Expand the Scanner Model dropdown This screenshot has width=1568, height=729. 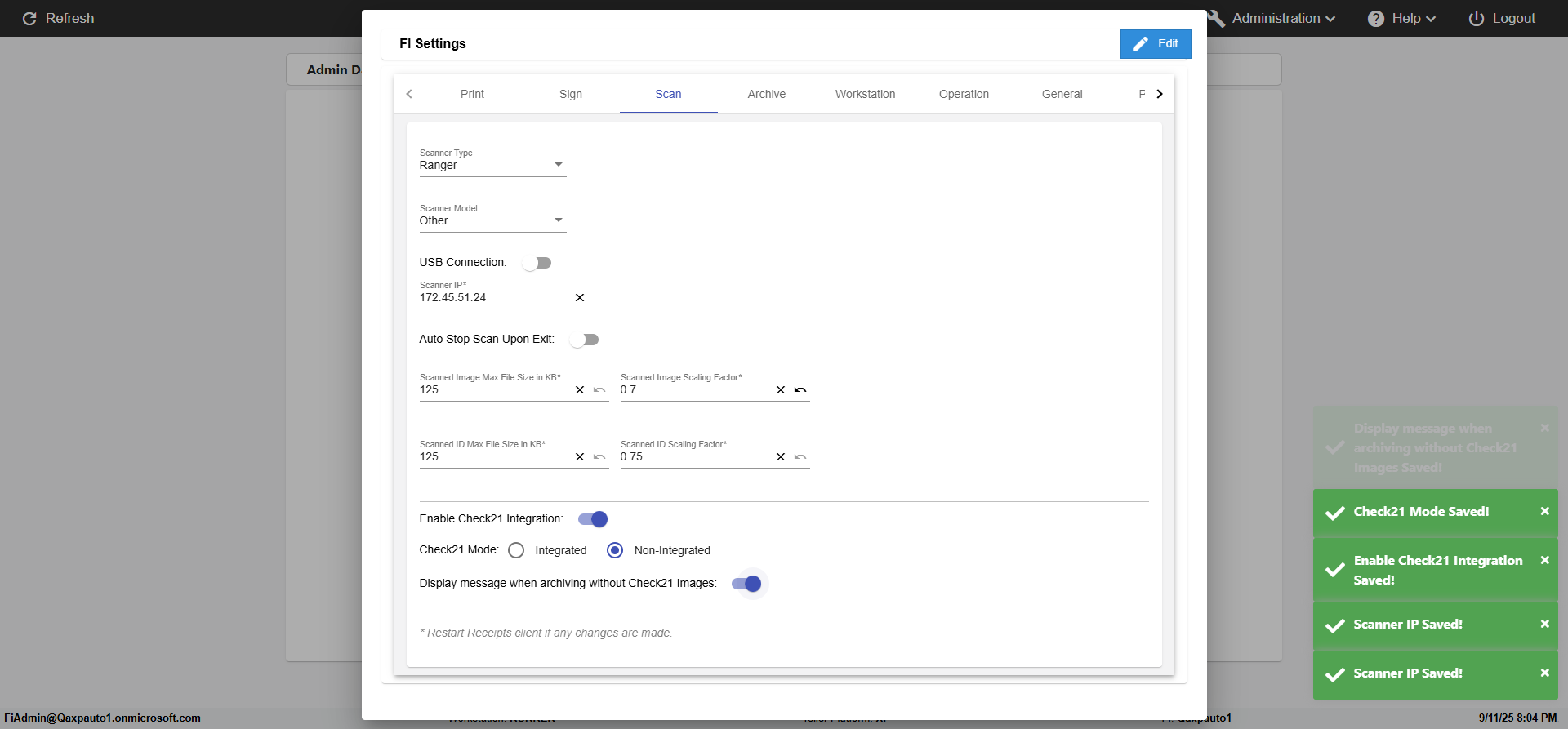(x=492, y=220)
